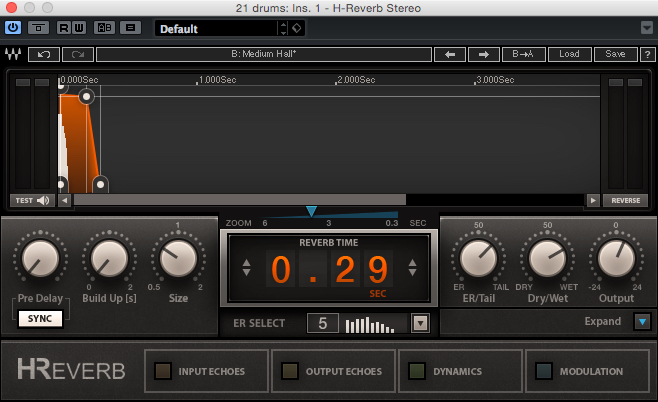Toggle the REVERSE button

coord(626,201)
